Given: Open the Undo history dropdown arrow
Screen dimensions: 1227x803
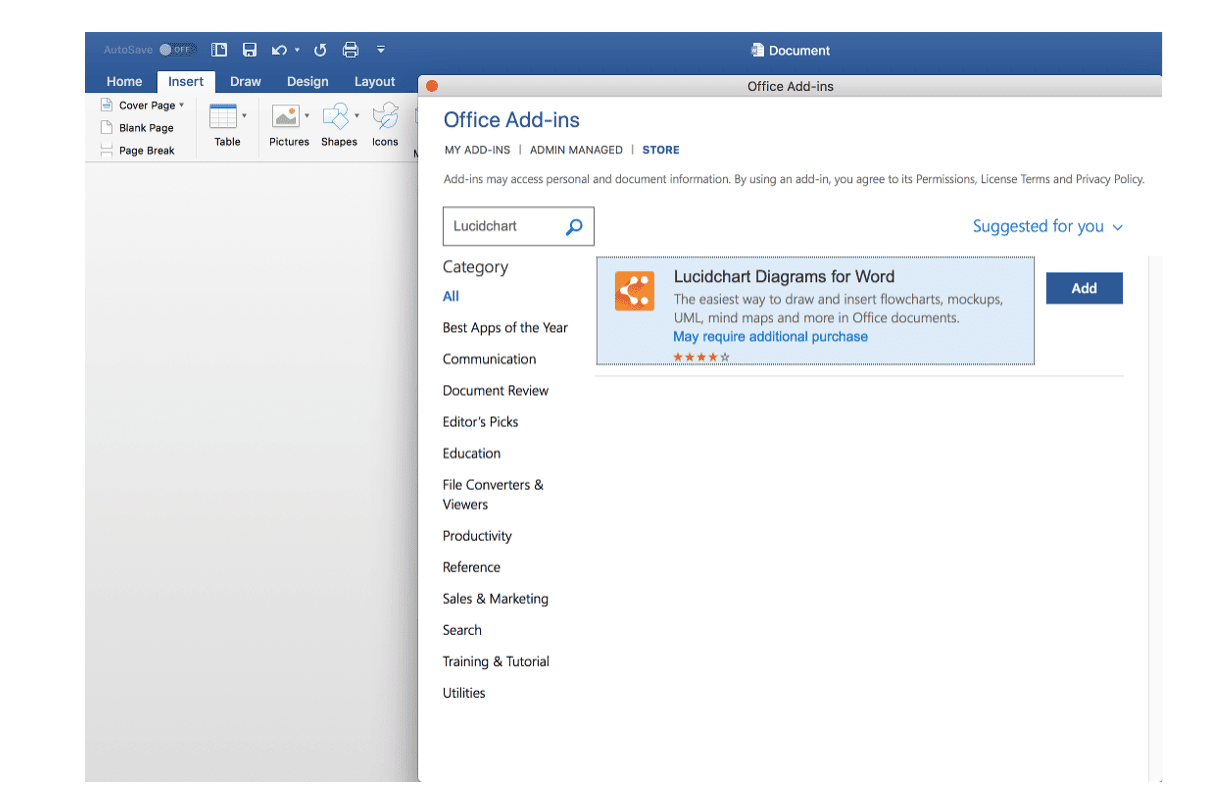Looking at the screenshot, I should click(x=297, y=50).
